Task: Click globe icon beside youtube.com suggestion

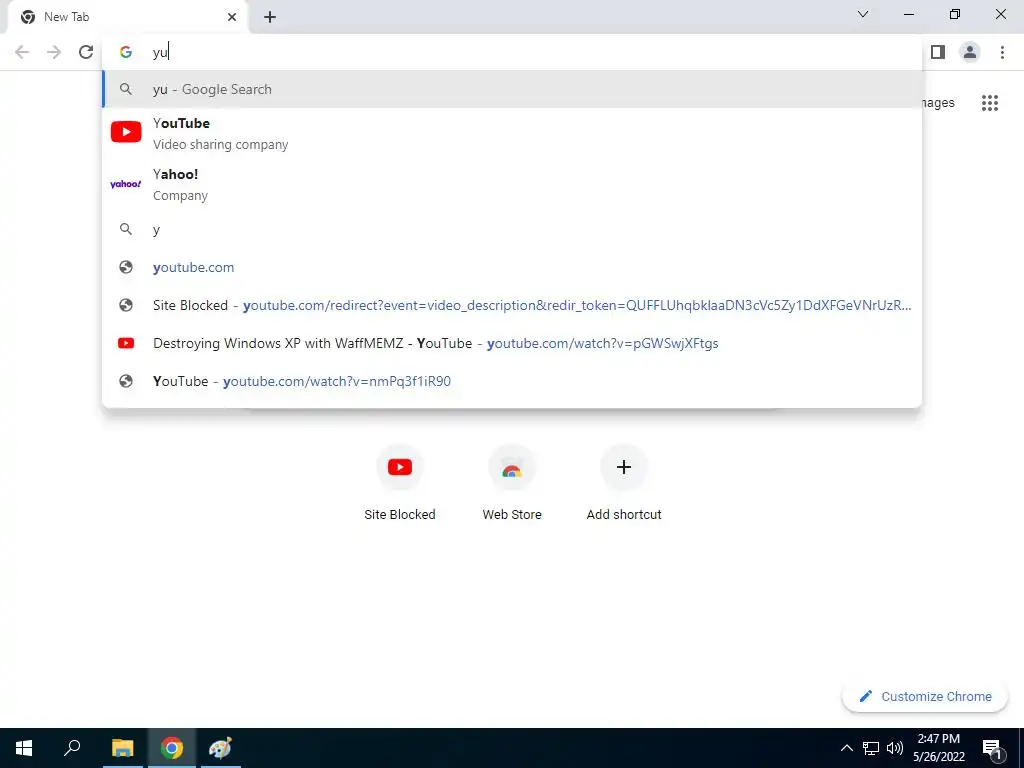Action: pos(126,267)
